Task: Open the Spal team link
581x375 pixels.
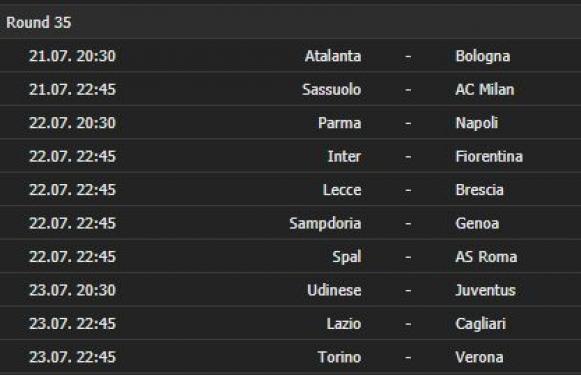Action: 346,257
